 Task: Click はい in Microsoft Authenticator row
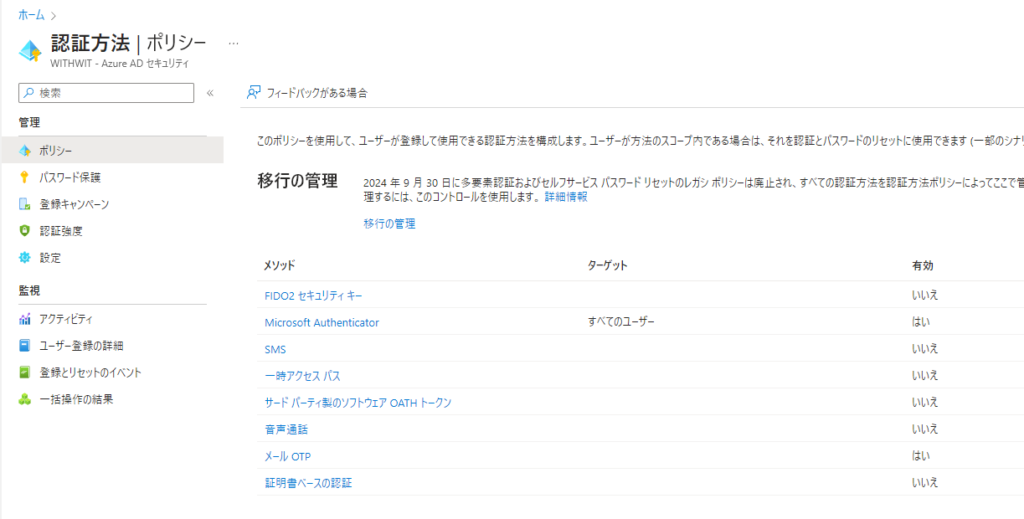[x=921, y=322]
